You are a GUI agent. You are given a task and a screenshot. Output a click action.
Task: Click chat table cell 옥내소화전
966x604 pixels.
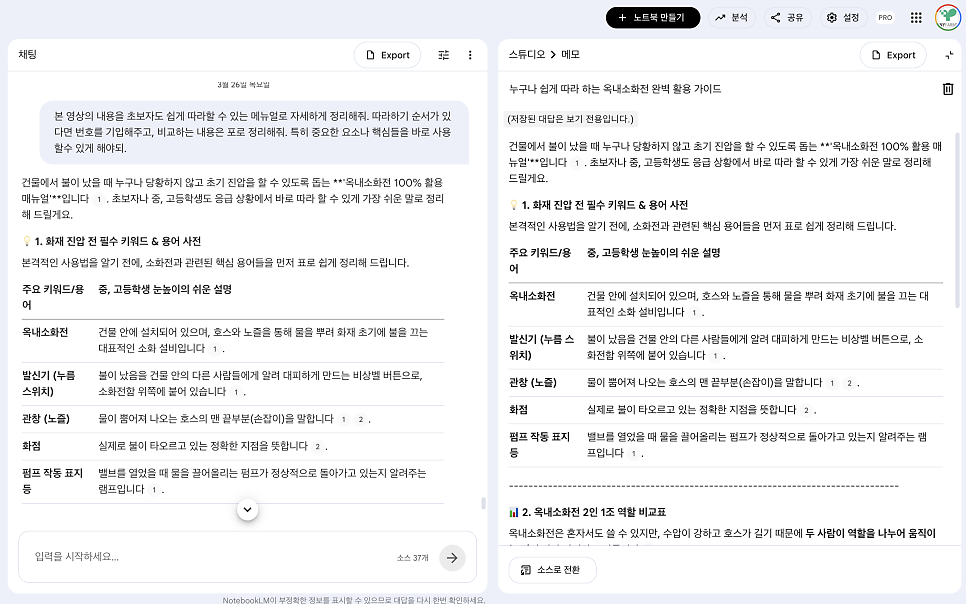click(x=45, y=332)
